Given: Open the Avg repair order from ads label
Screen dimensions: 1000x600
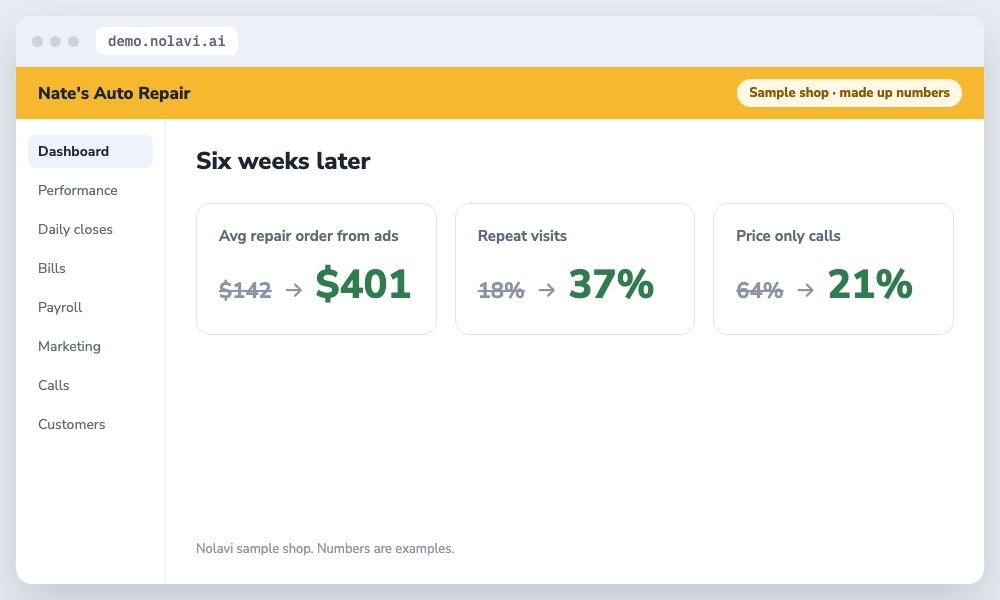Looking at the screenshot, I should (x=308, y=236).
